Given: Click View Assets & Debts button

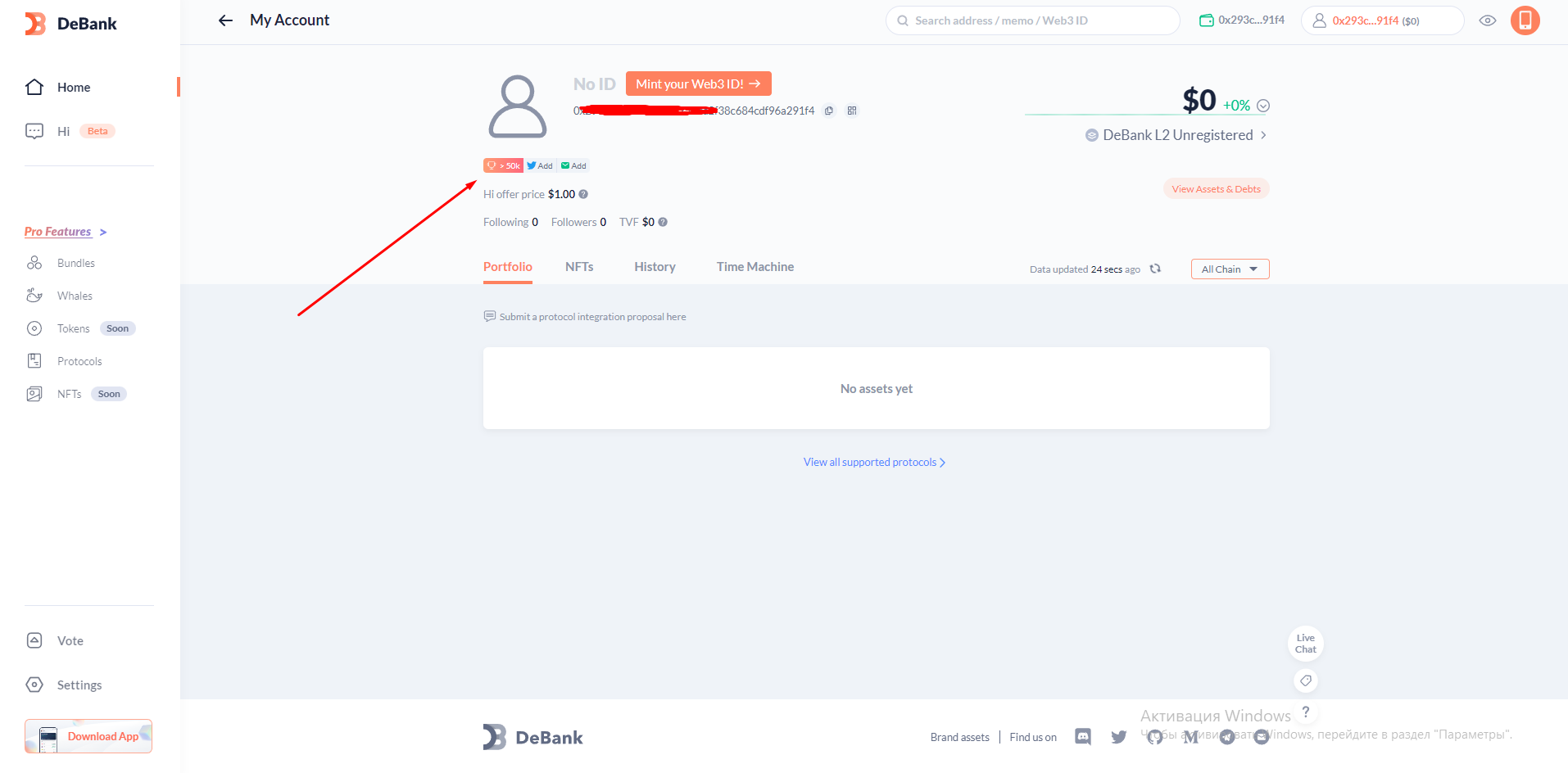Looking at the screenshot, I should [x=1216, y=189].
